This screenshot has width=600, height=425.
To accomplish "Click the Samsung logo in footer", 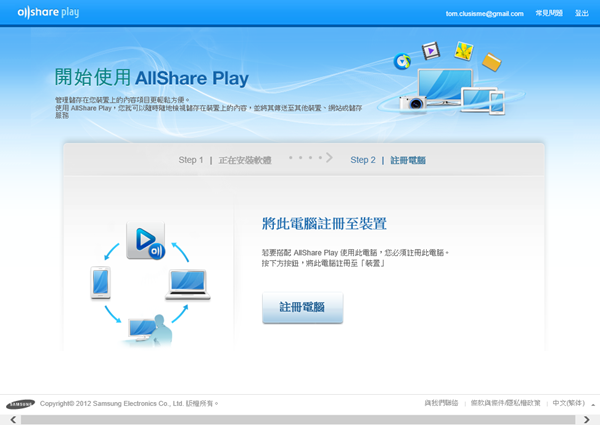I will [x=20, y=404].
